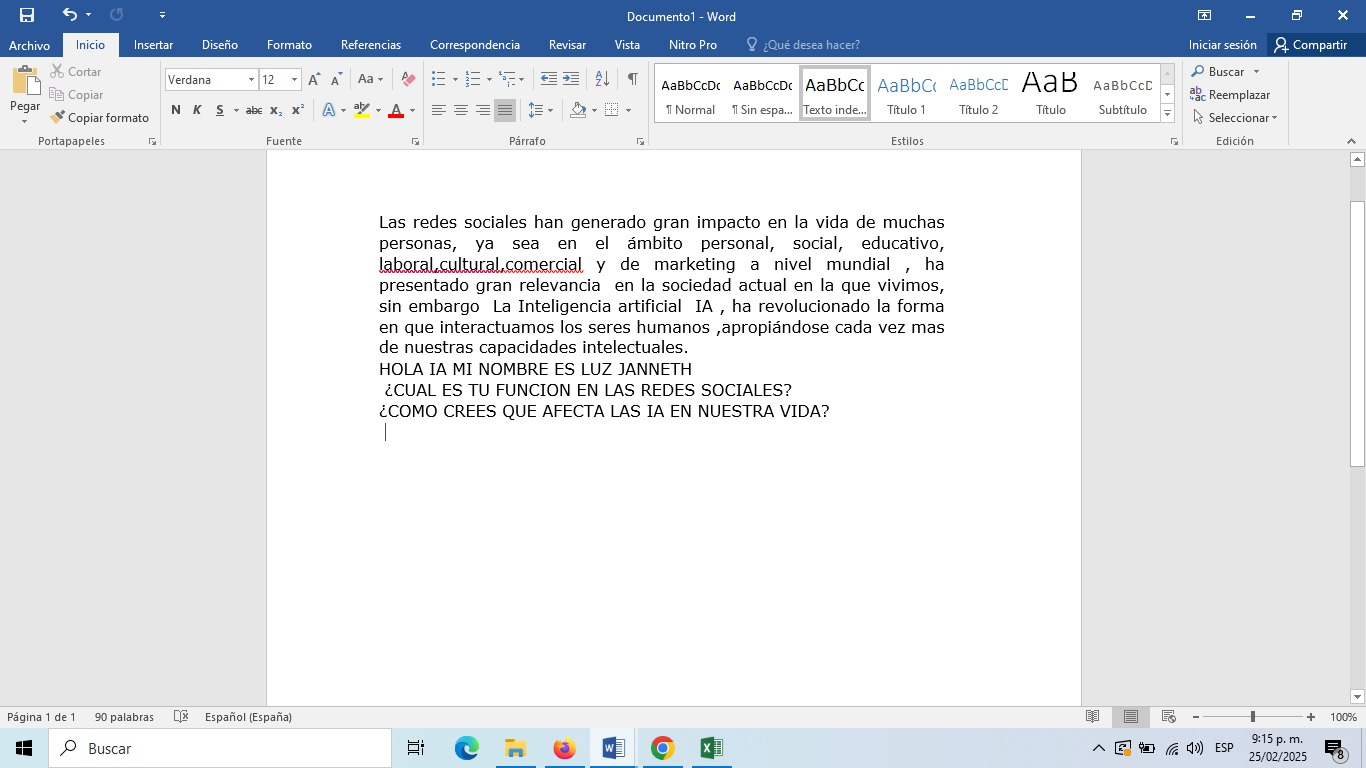1366x768 pixels.
Task: Apply subscript formatting
Action: (x=276, y=110)
